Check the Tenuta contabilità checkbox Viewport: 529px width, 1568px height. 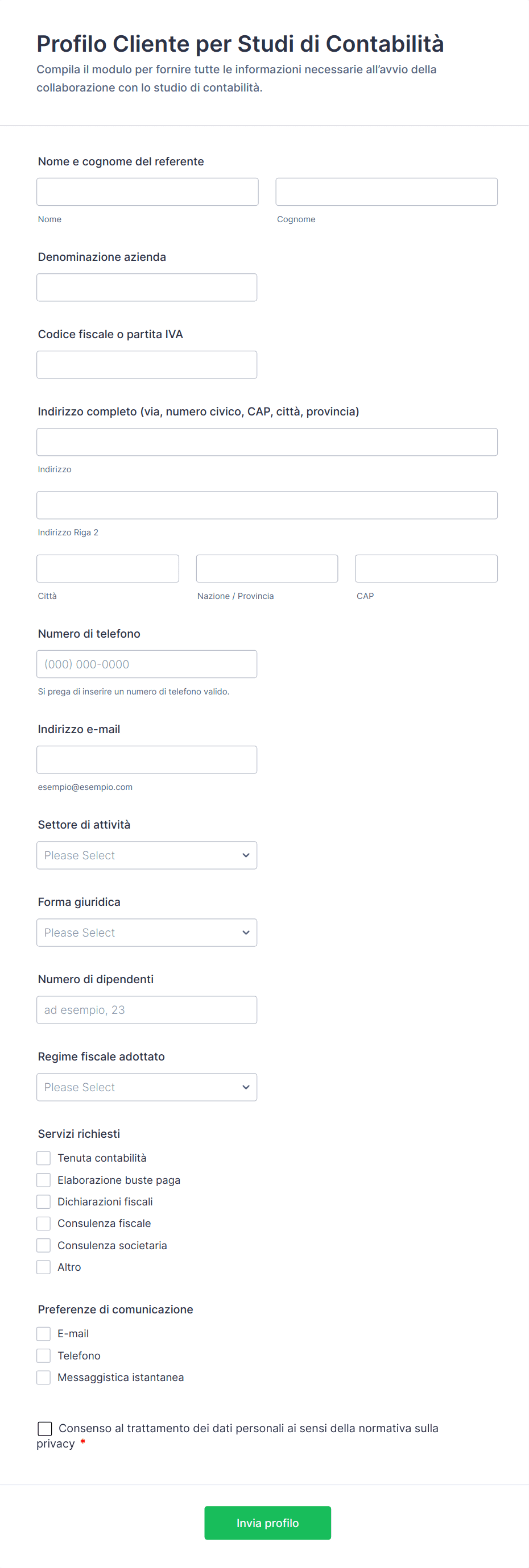click(x=44, y=1158)
